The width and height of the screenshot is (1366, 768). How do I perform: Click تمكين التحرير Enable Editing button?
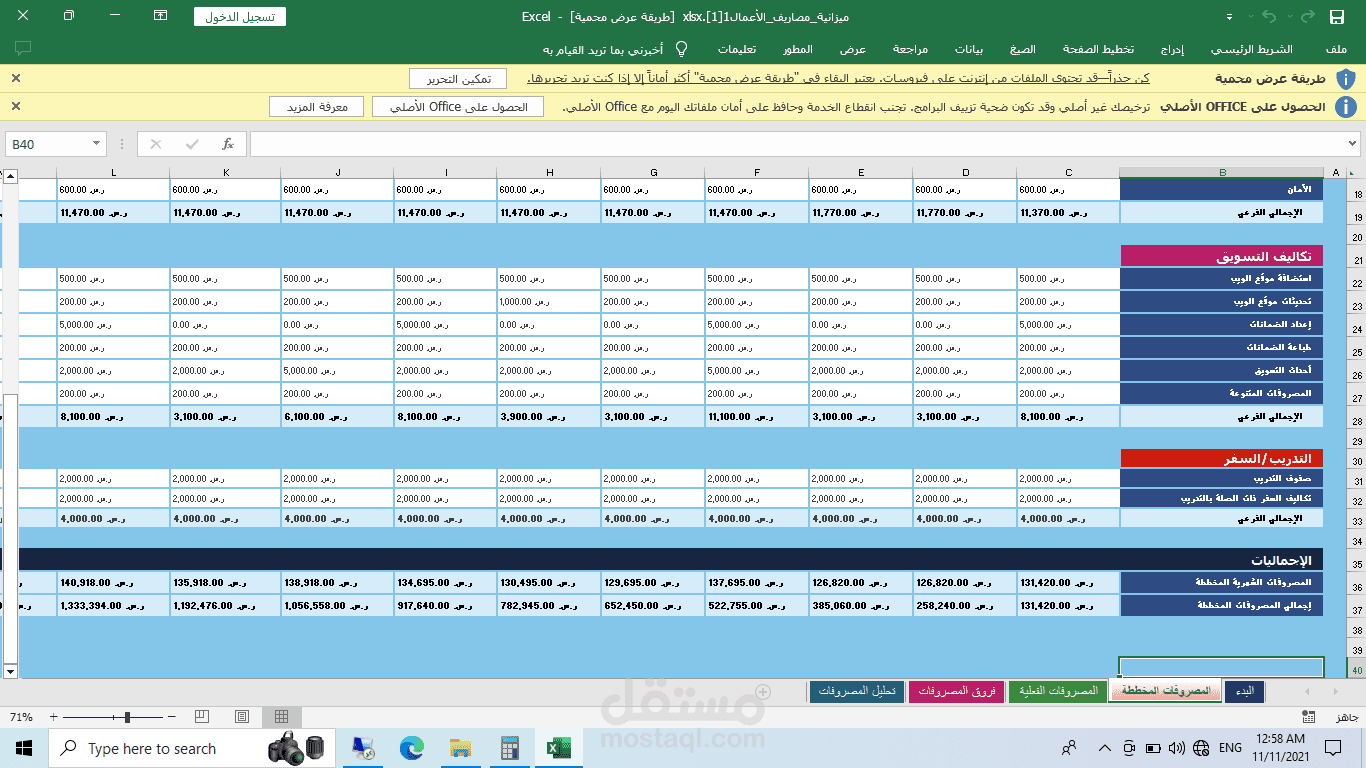point(458,79)
